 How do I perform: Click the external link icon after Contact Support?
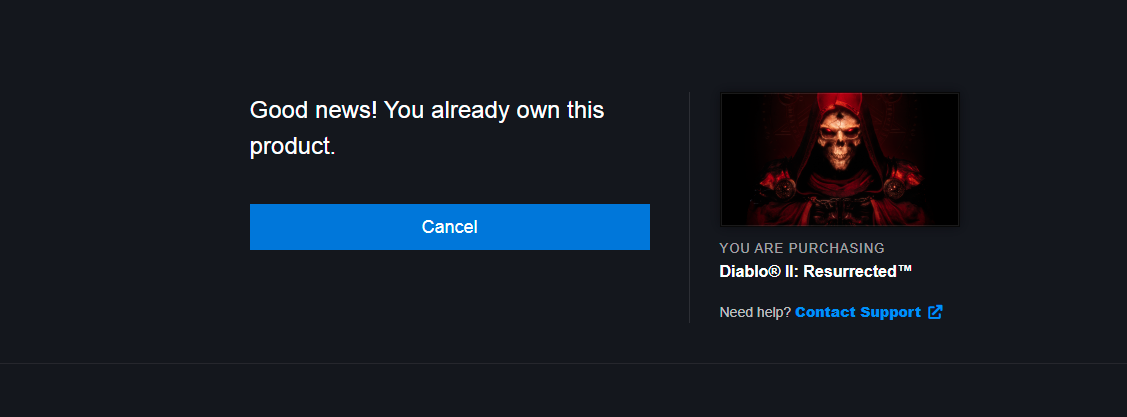click(934, 312)
